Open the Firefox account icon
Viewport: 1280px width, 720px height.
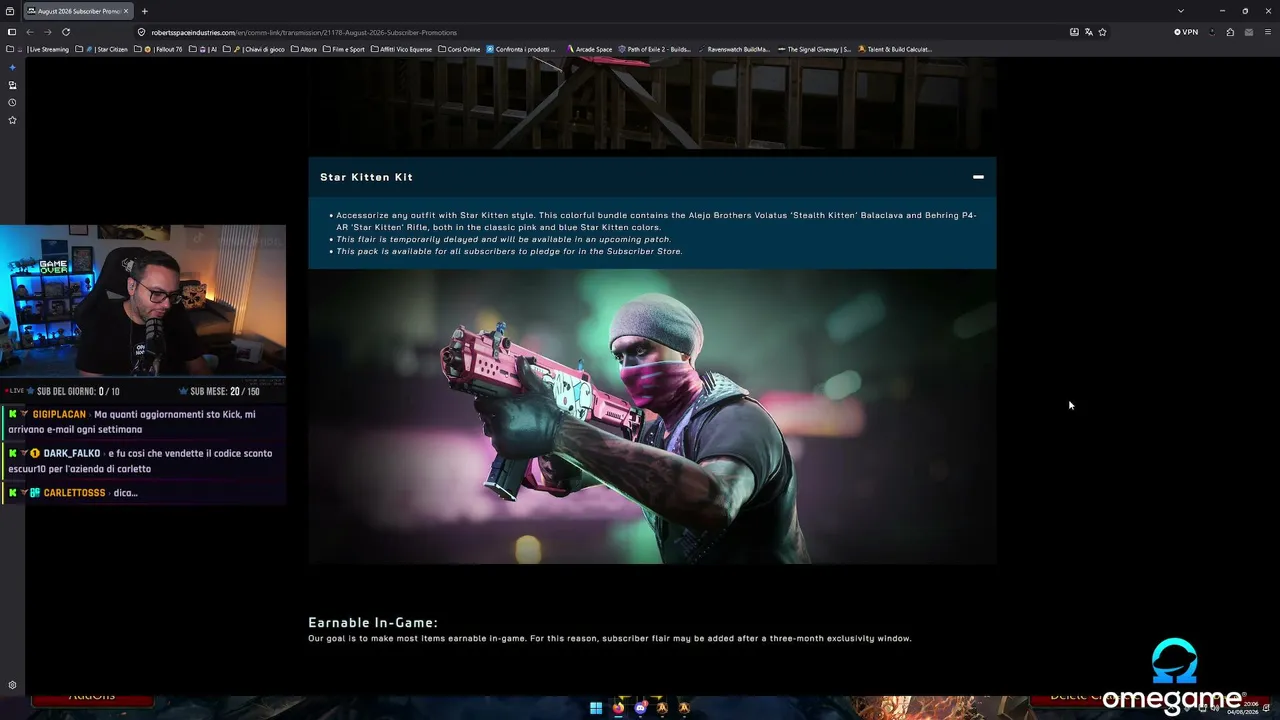[1213, 32]
